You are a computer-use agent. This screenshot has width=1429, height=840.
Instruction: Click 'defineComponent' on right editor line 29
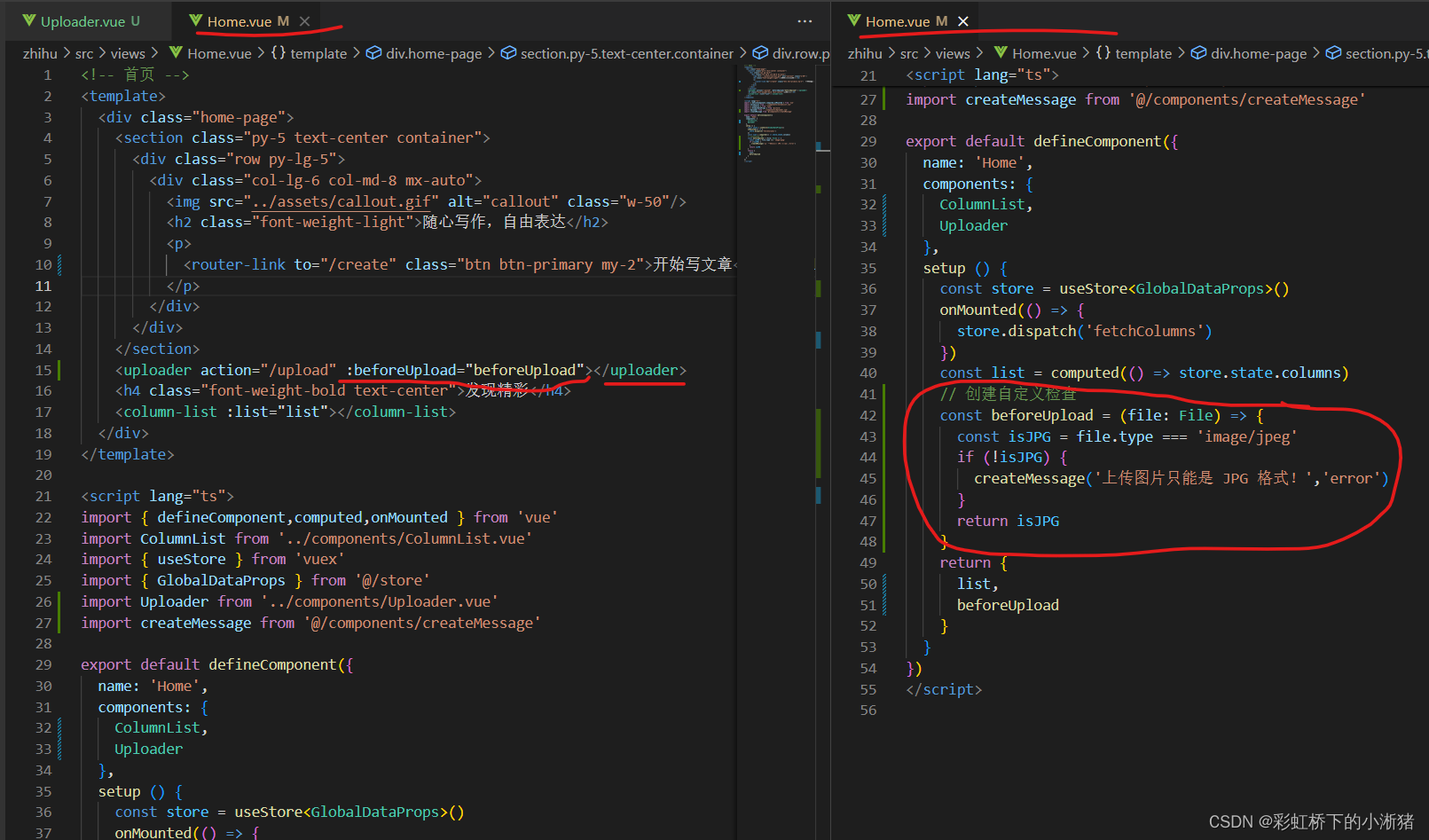1097,141
